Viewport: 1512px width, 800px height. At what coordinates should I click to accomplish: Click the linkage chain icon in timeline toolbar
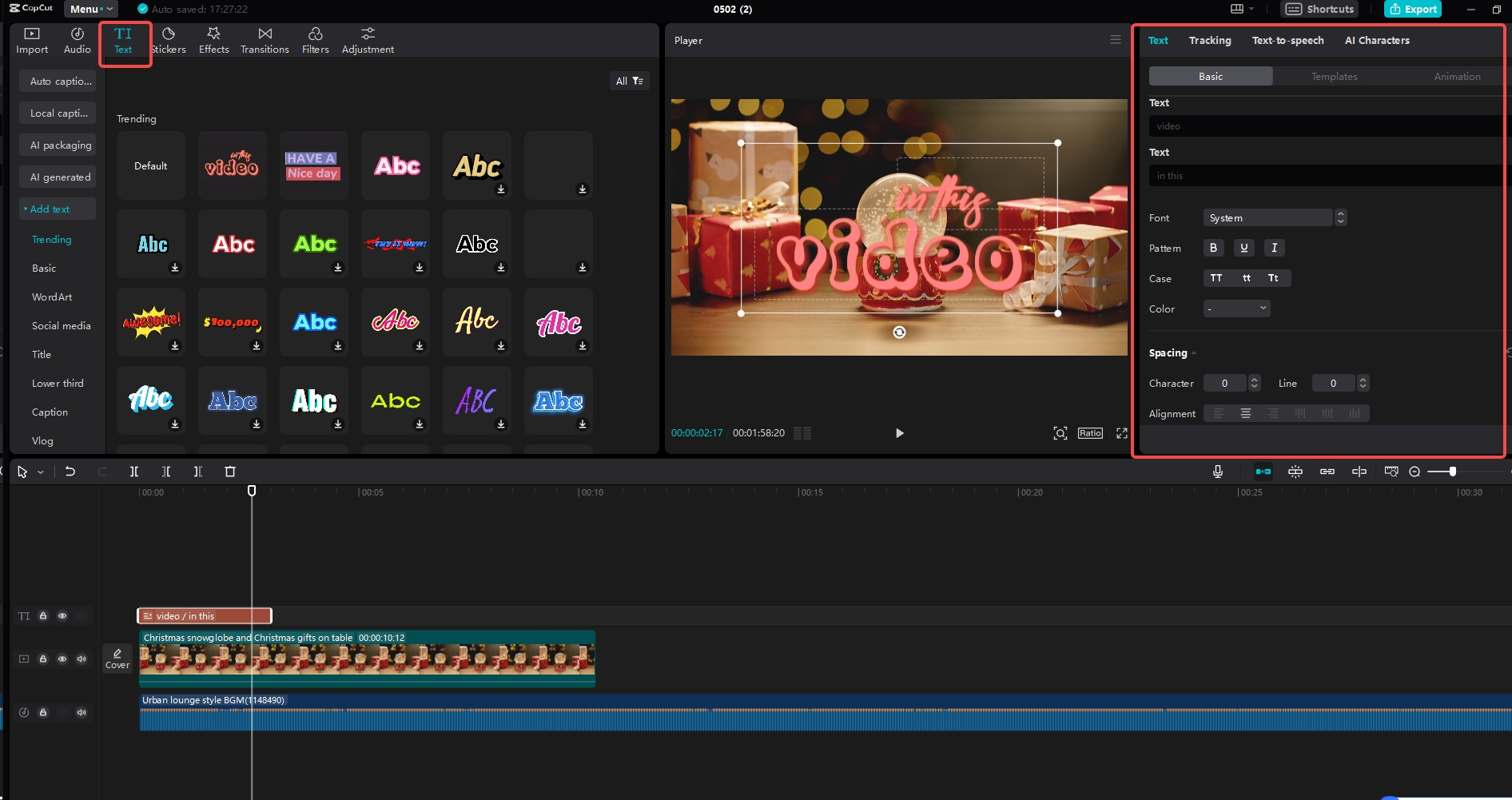[1327, 472]
